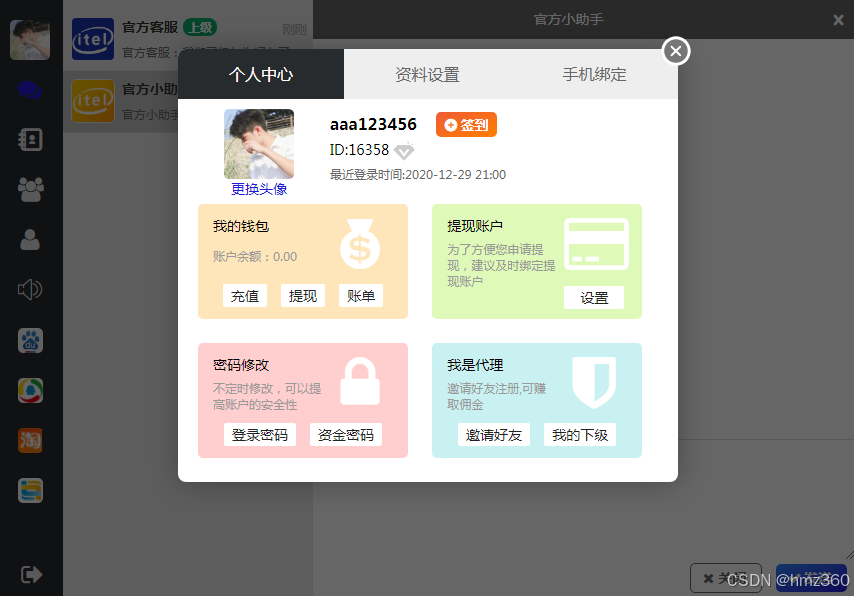854x596 pixels.
Task: Select the stacked files icon in sidebar
Action: click(x=30, y=490)
